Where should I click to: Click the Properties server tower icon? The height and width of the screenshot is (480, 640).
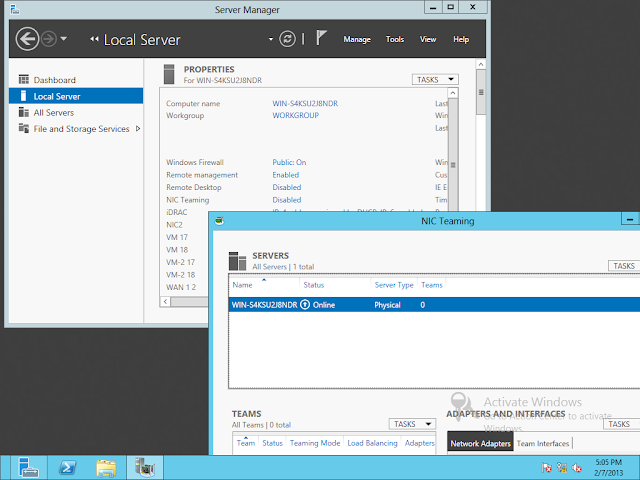(x=169, y=74)
